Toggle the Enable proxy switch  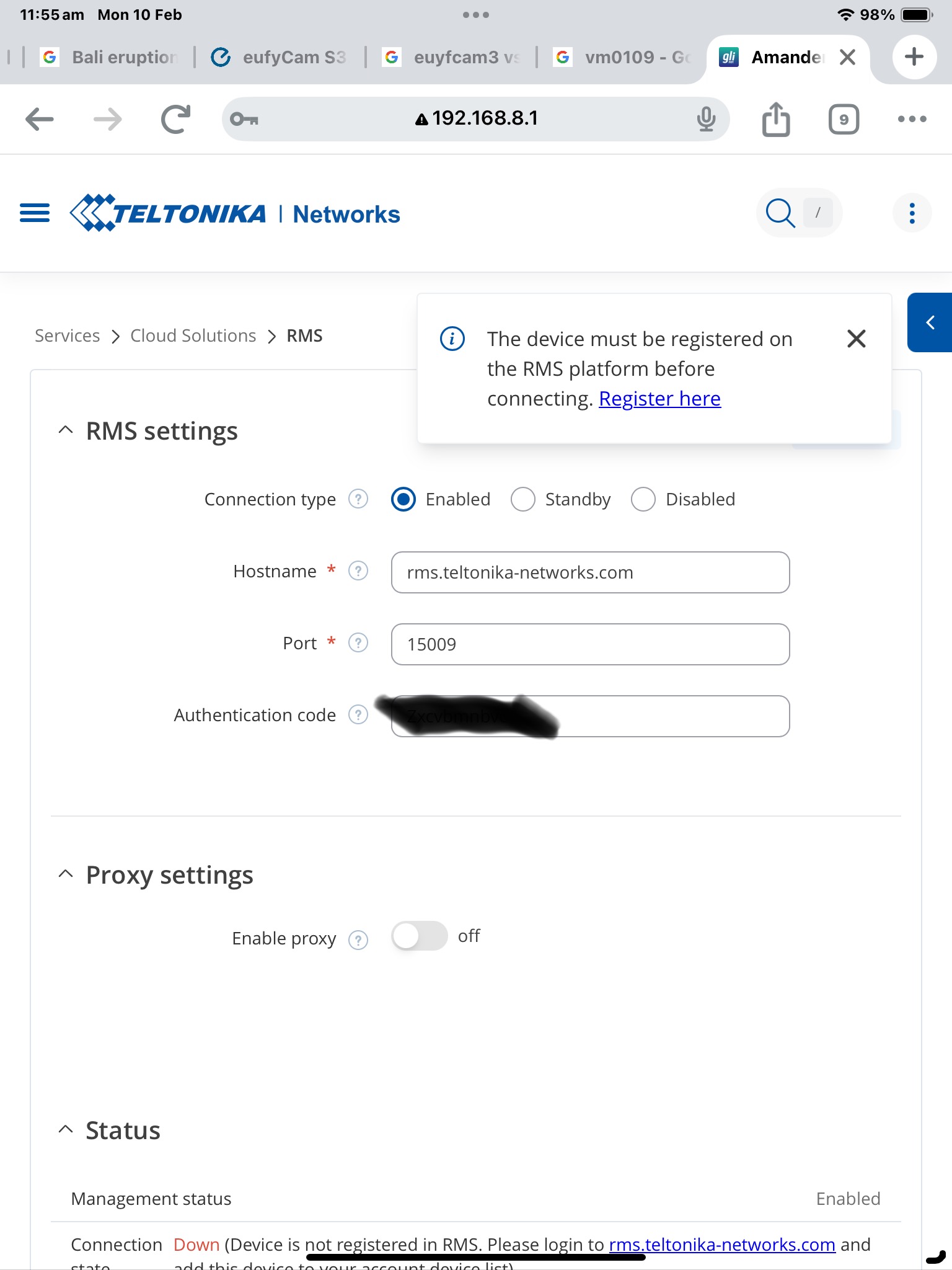click(420, 936)
